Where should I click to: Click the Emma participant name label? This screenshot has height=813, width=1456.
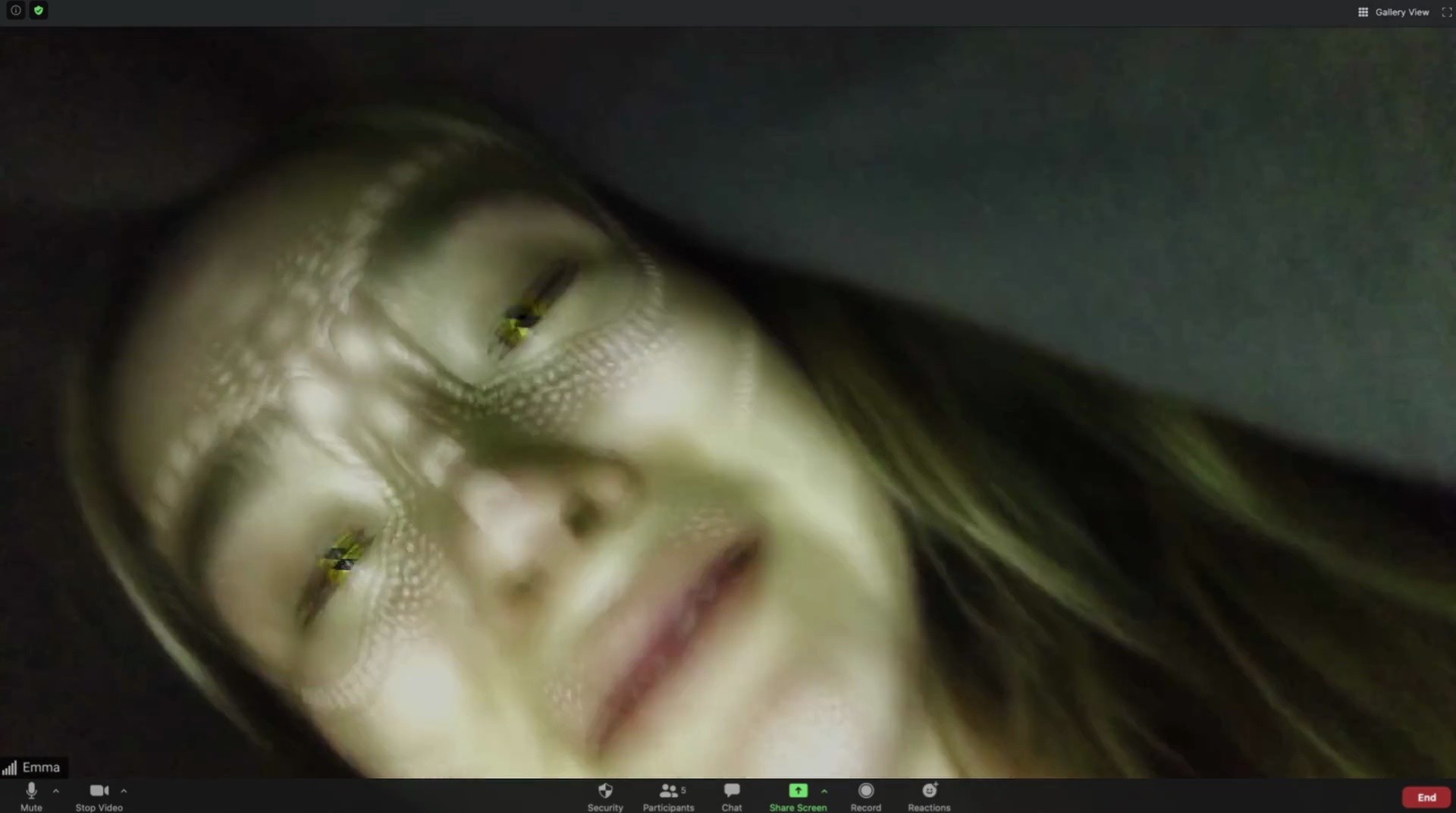[41, 767]
